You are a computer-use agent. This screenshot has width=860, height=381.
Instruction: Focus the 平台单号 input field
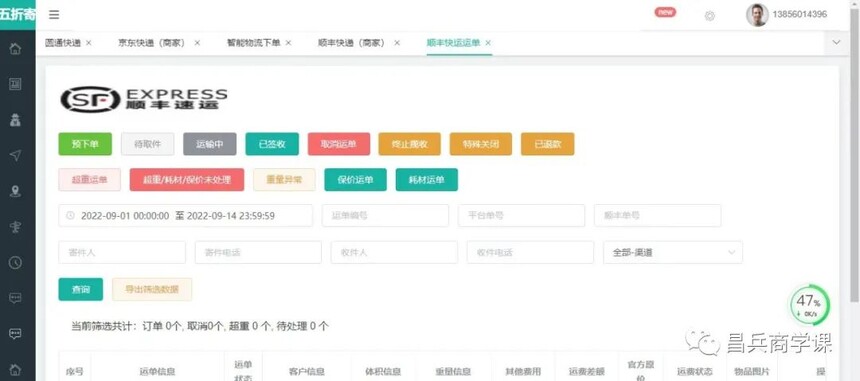click(521, 215)
